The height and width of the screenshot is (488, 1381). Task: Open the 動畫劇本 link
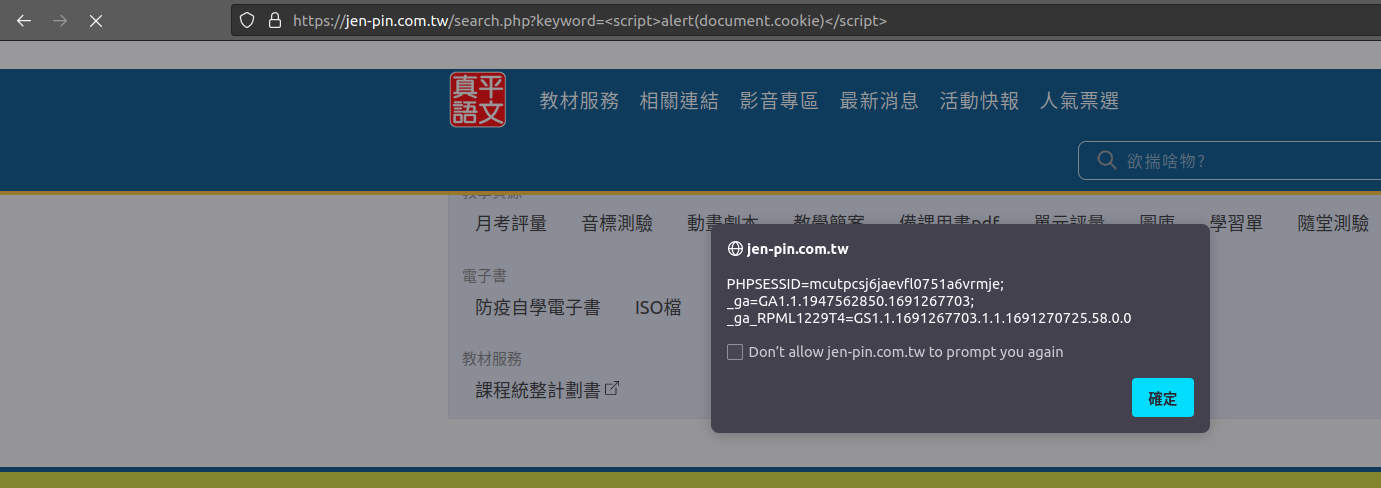pos(723,224)
